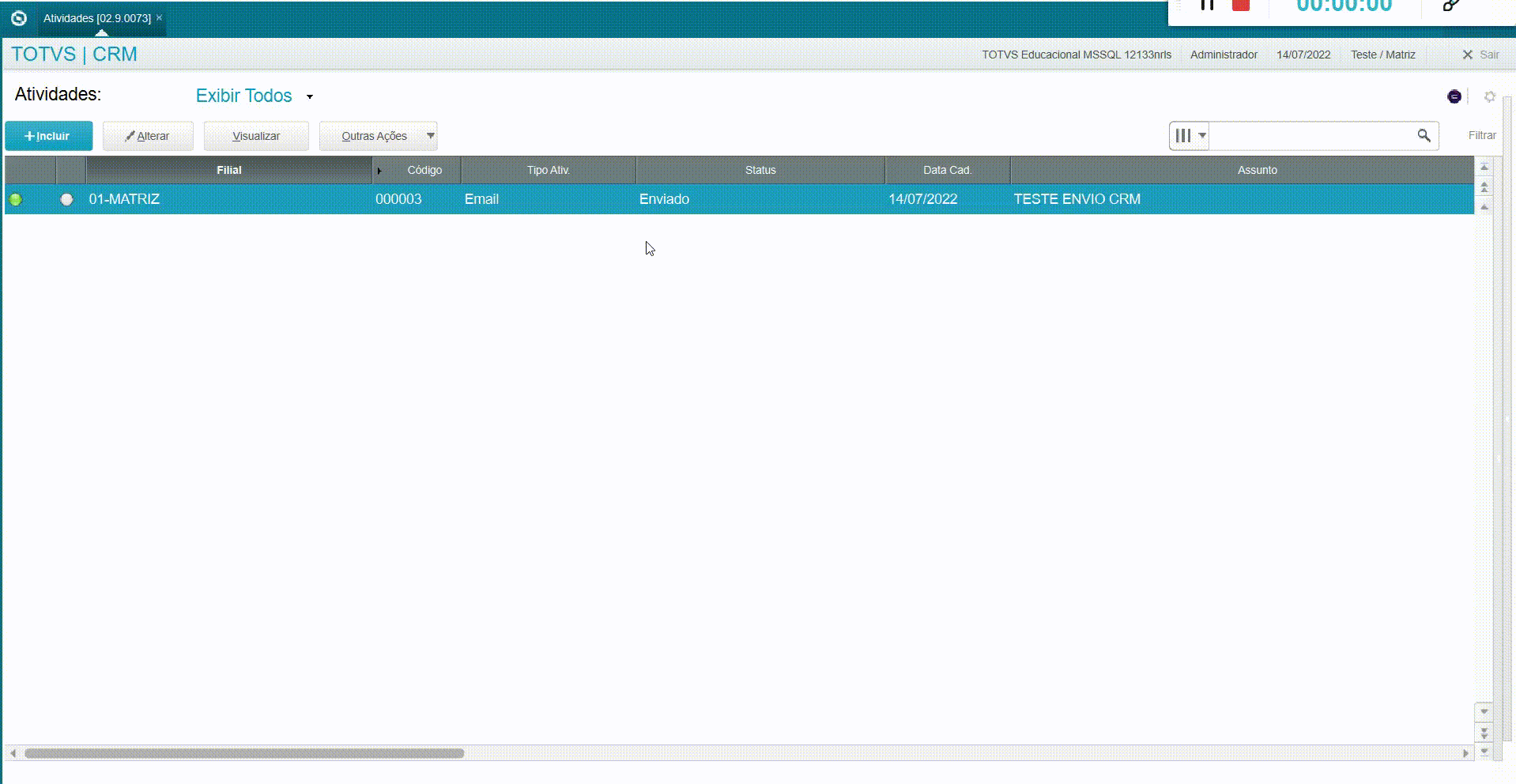This screenshot has width=1516, height=784.
Task: Select the 01-MATRIZ cell in the grid
Action: click(229, 199)
